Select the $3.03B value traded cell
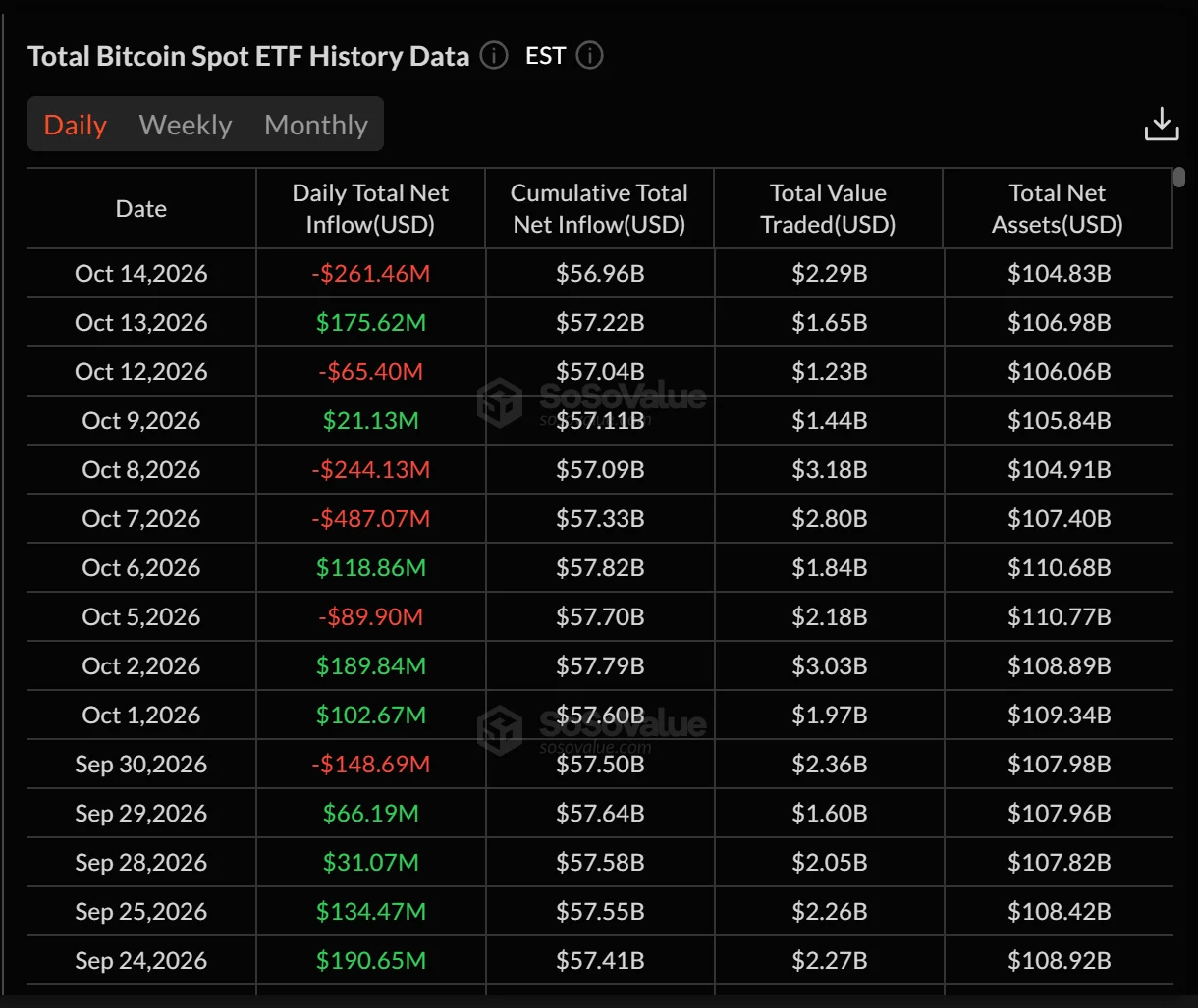Viewport: 1198px width, 1008px height. (x=829, y=665)
